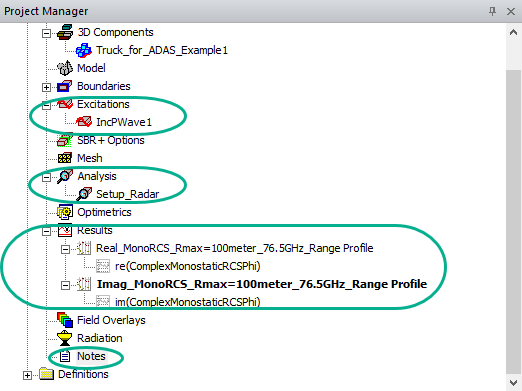Collapse the Imag_MonoRCS report node
The height and width of the screenshot is (391, 522).
pos(65,285)
